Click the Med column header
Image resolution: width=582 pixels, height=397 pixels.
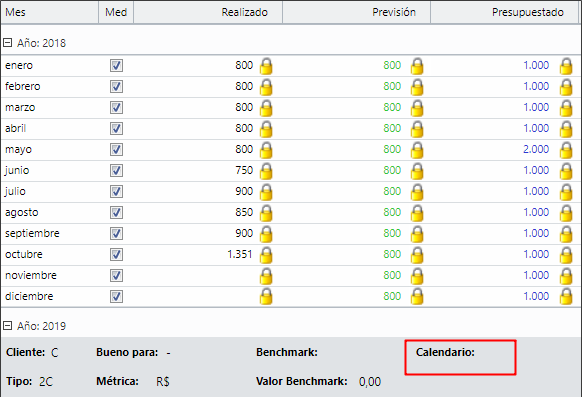[116, 12]
